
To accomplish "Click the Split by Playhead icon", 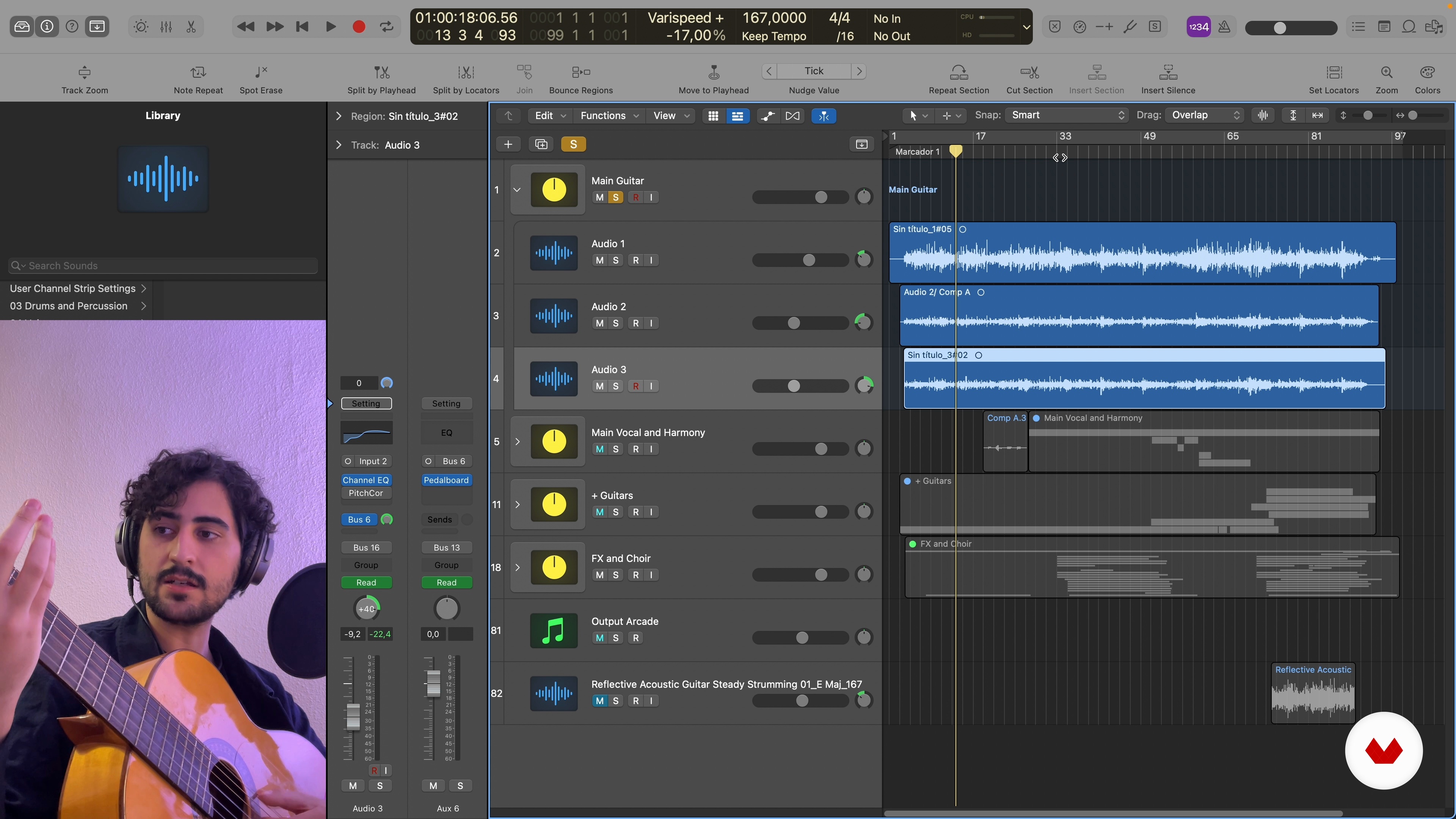I will pyautogui.click(x=381, y=72).
